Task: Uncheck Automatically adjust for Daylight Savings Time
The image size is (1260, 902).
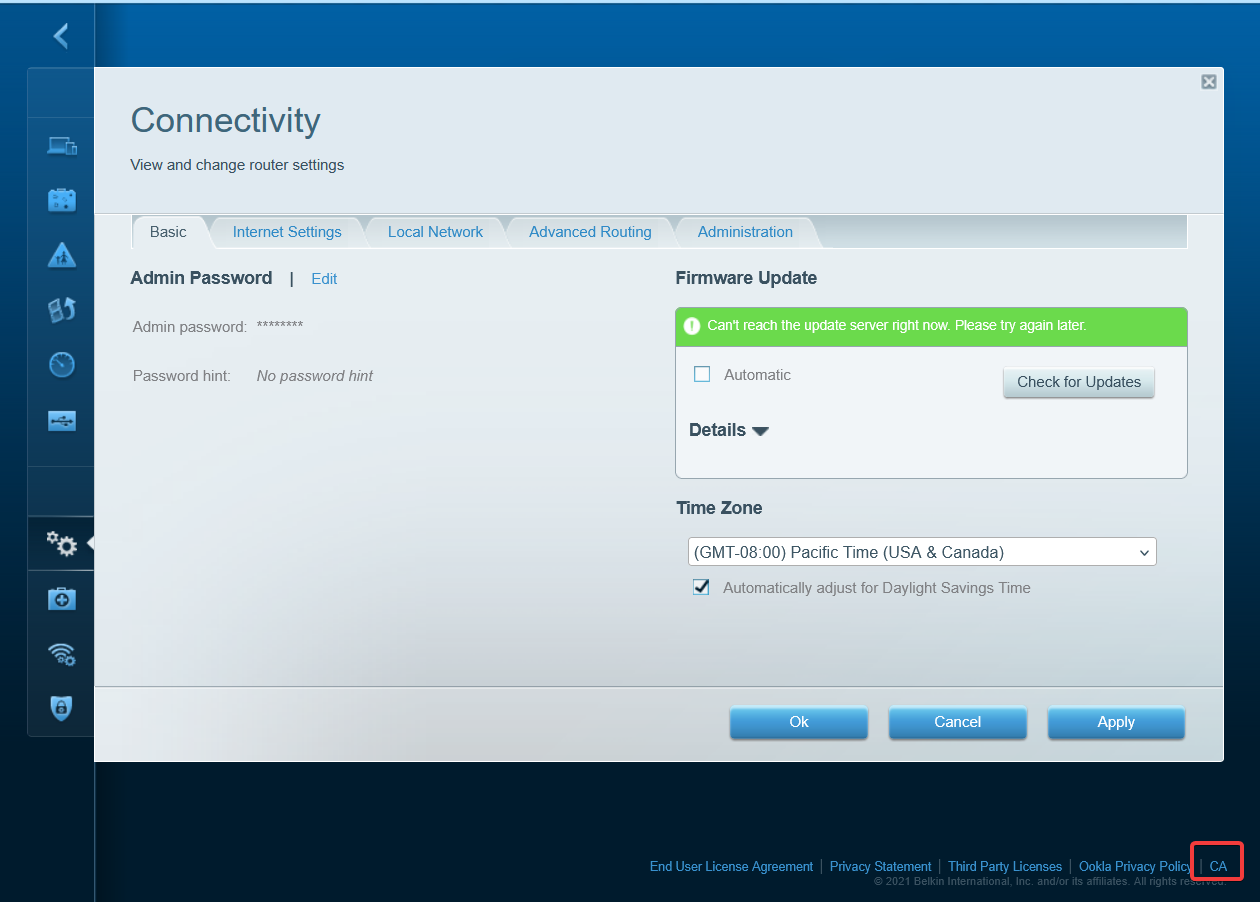Action: coord(702,588)
